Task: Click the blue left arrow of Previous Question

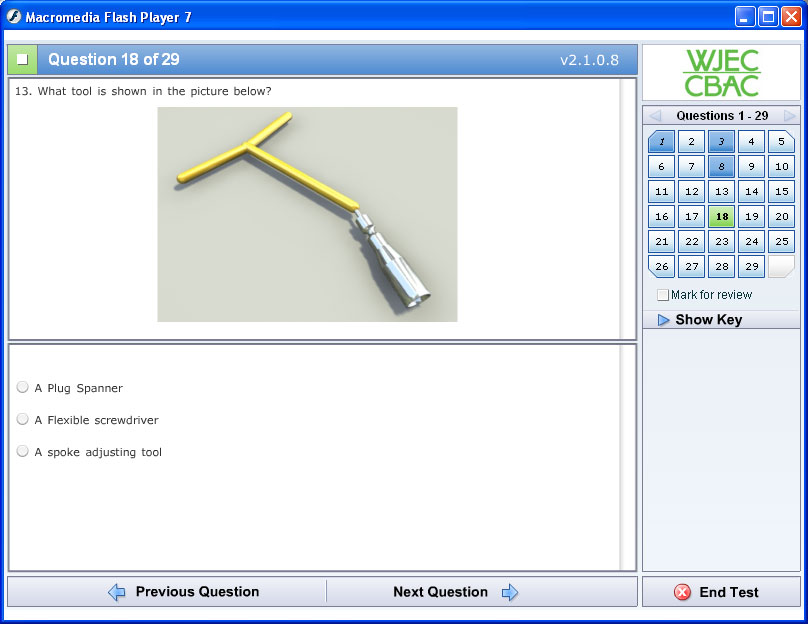Action: tap(116, 592)
